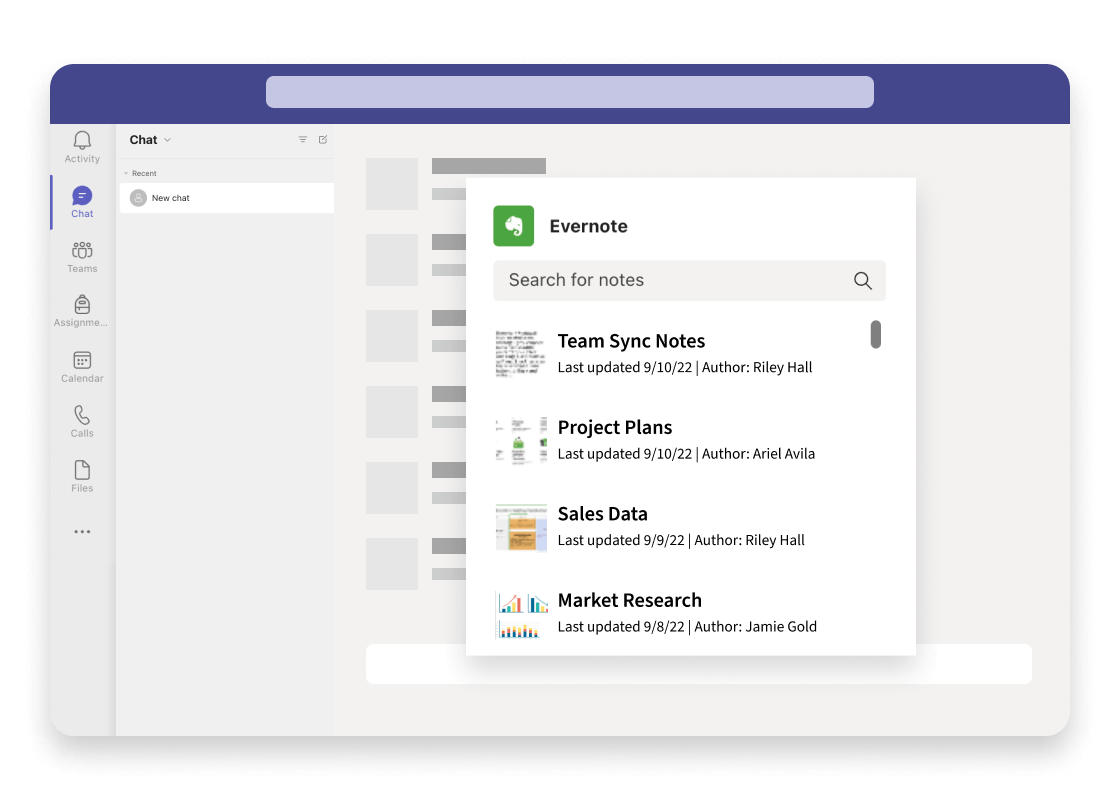Viewport: 1120px width, 800px height.
Task: Select the Project Plans title
Action: pyautogui.click(x=615, y=428)
